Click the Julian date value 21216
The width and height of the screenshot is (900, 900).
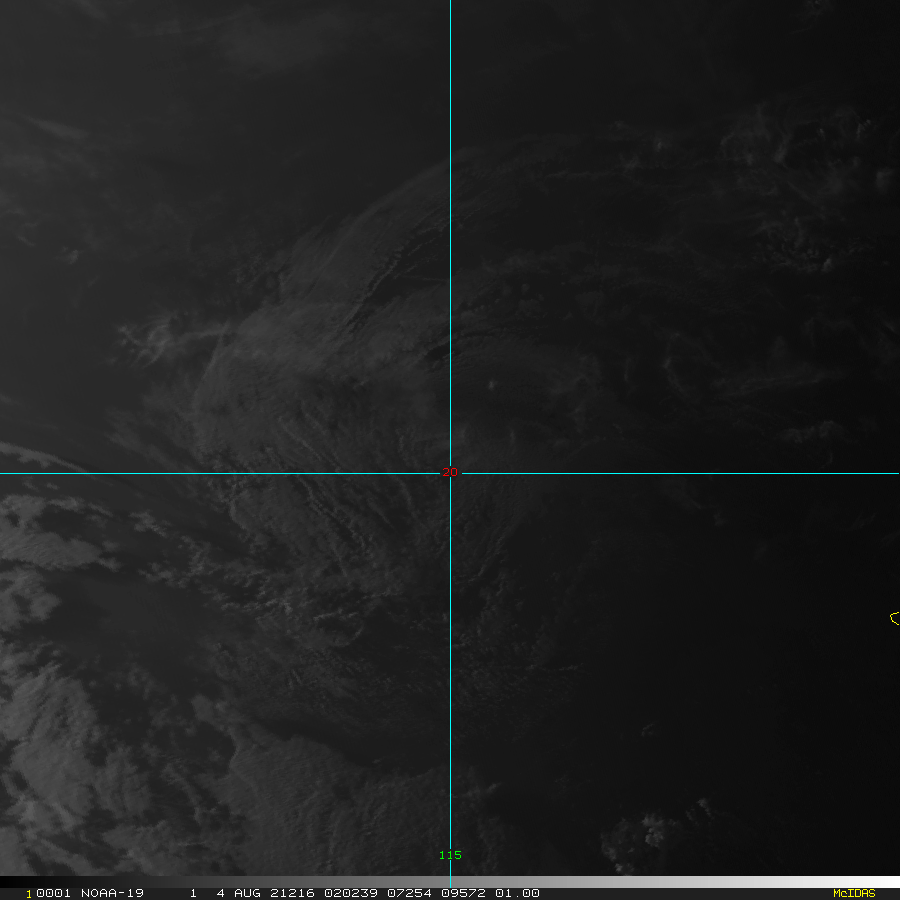pos(292,893)
